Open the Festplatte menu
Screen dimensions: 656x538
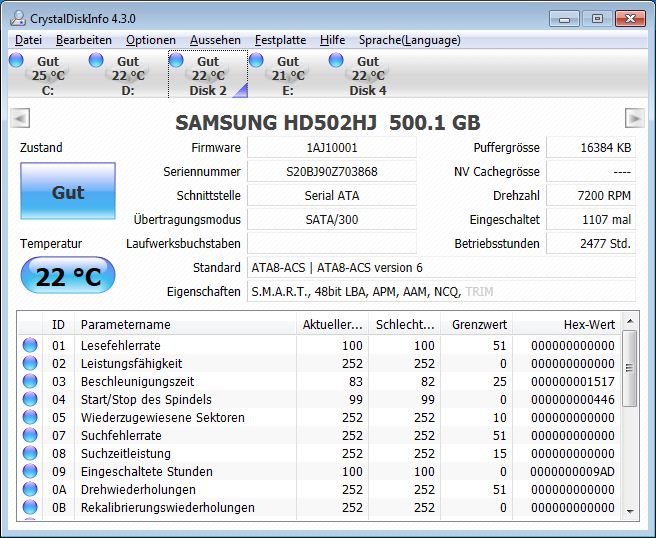pyautogui.click(x=280, y=40)
